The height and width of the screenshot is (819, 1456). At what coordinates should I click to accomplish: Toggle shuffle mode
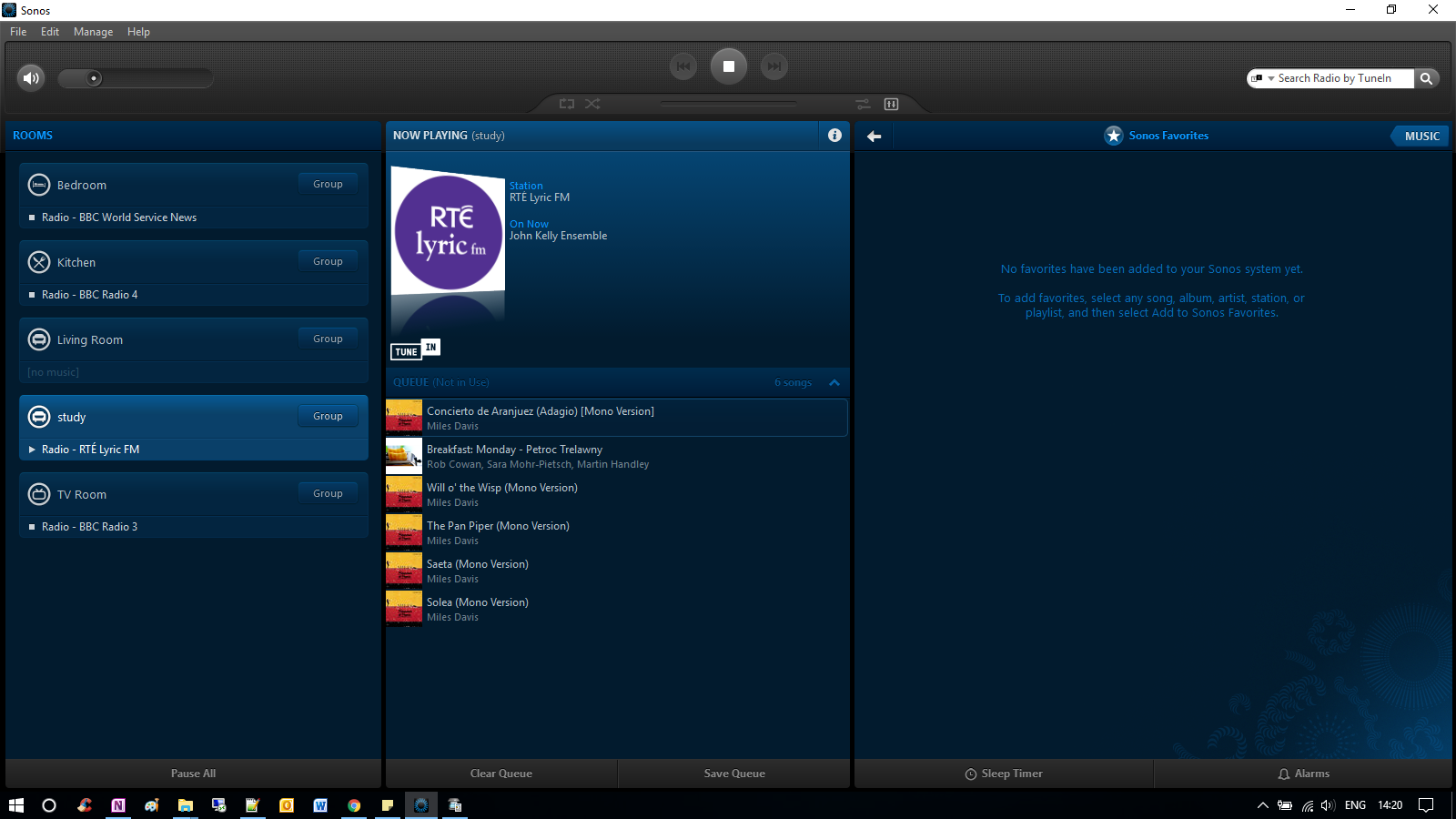[592, 104]
